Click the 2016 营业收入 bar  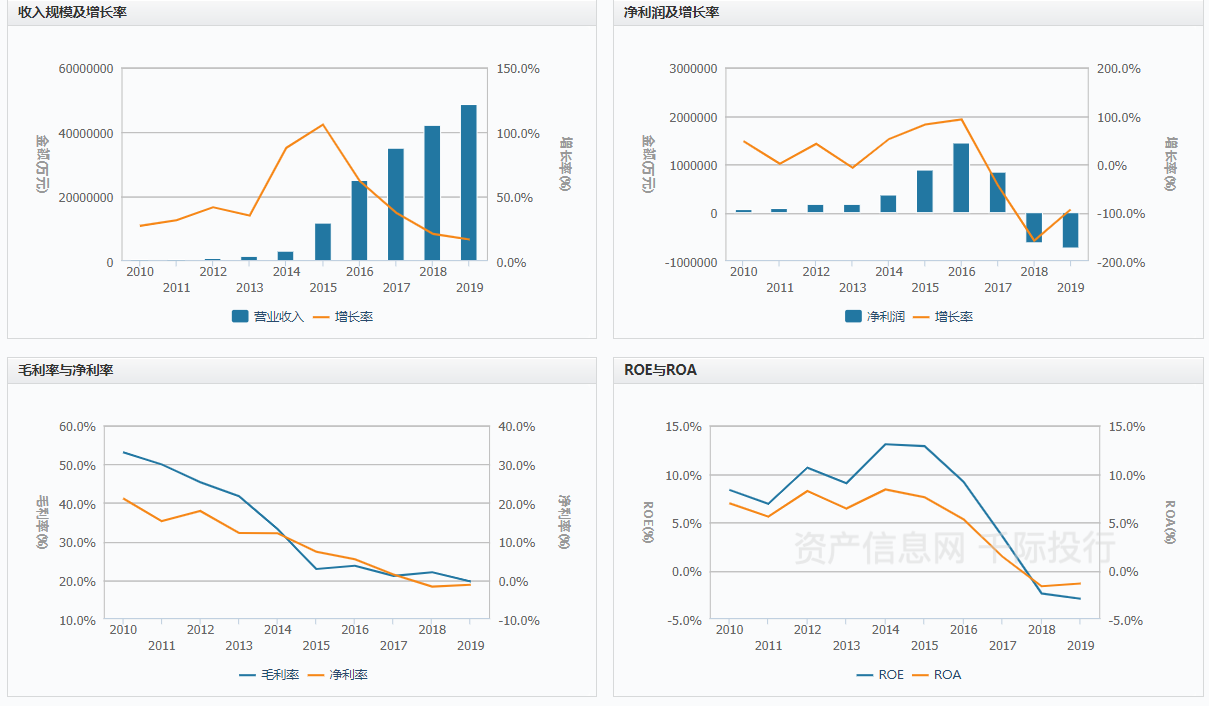tap(359, 221)
